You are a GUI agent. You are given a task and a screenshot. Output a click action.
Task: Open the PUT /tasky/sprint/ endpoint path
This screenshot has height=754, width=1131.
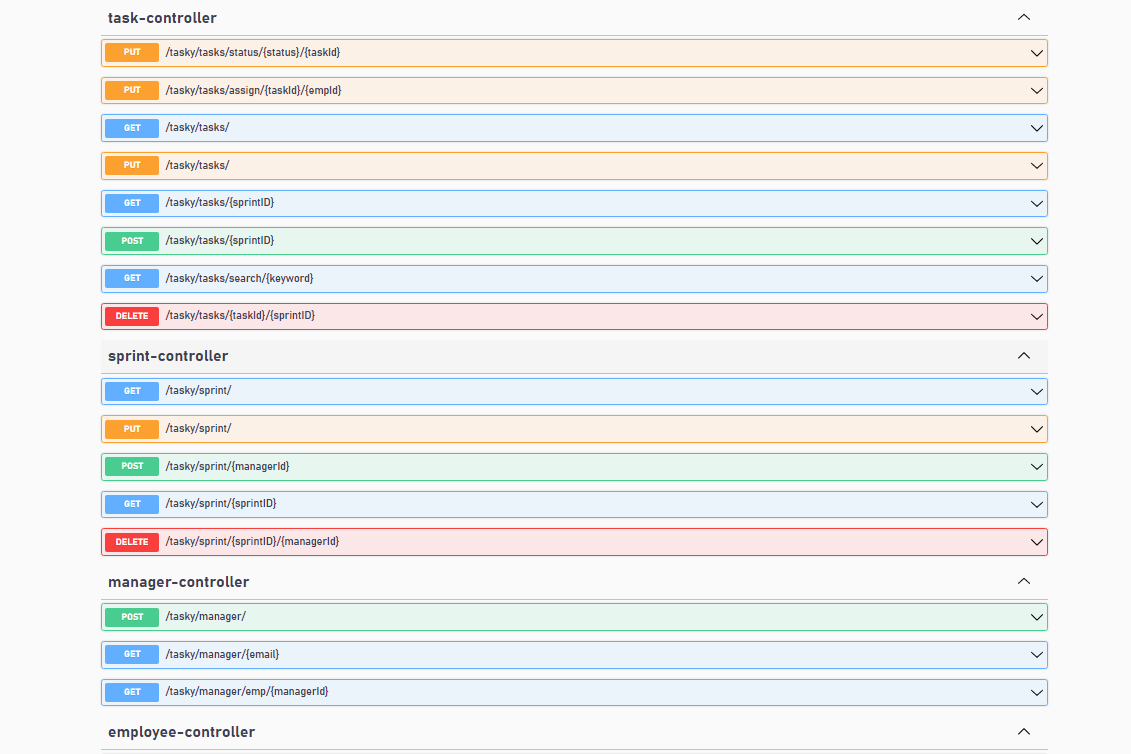(x=198, y=428)
